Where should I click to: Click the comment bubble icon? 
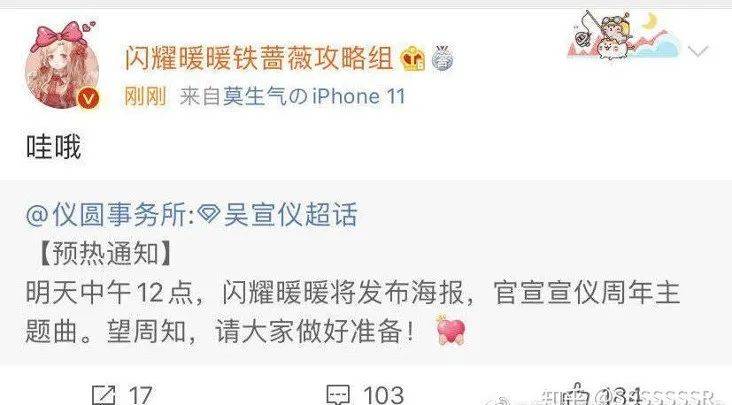tap(338, 395)
